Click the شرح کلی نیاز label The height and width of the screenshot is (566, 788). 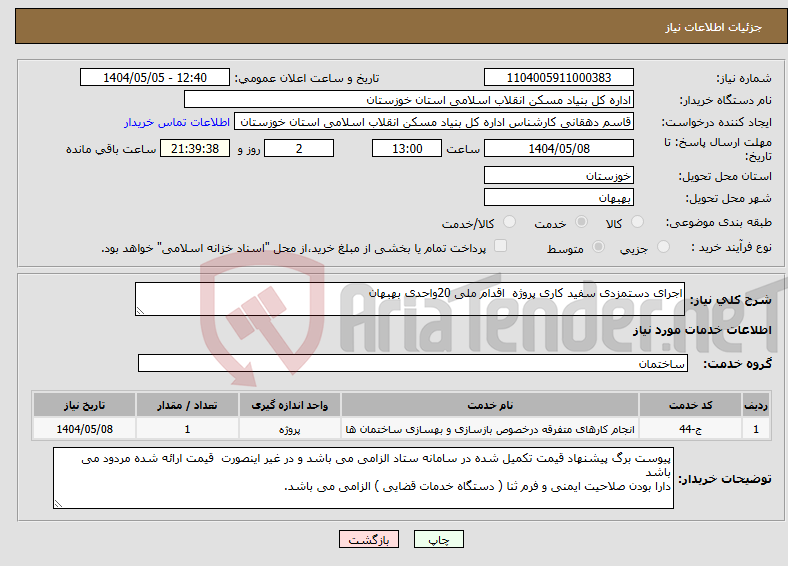click(x=731, y=300)
